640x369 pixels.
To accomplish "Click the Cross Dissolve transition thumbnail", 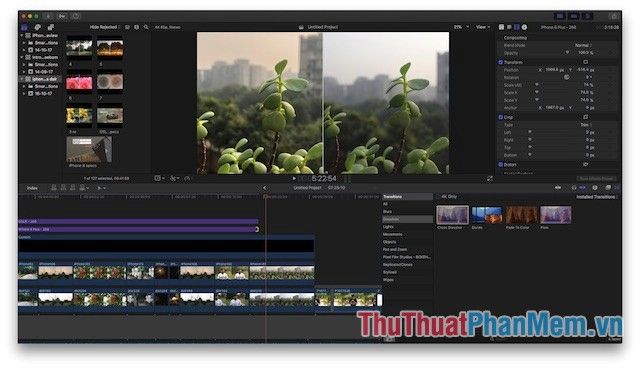I will tap(452, 215).
